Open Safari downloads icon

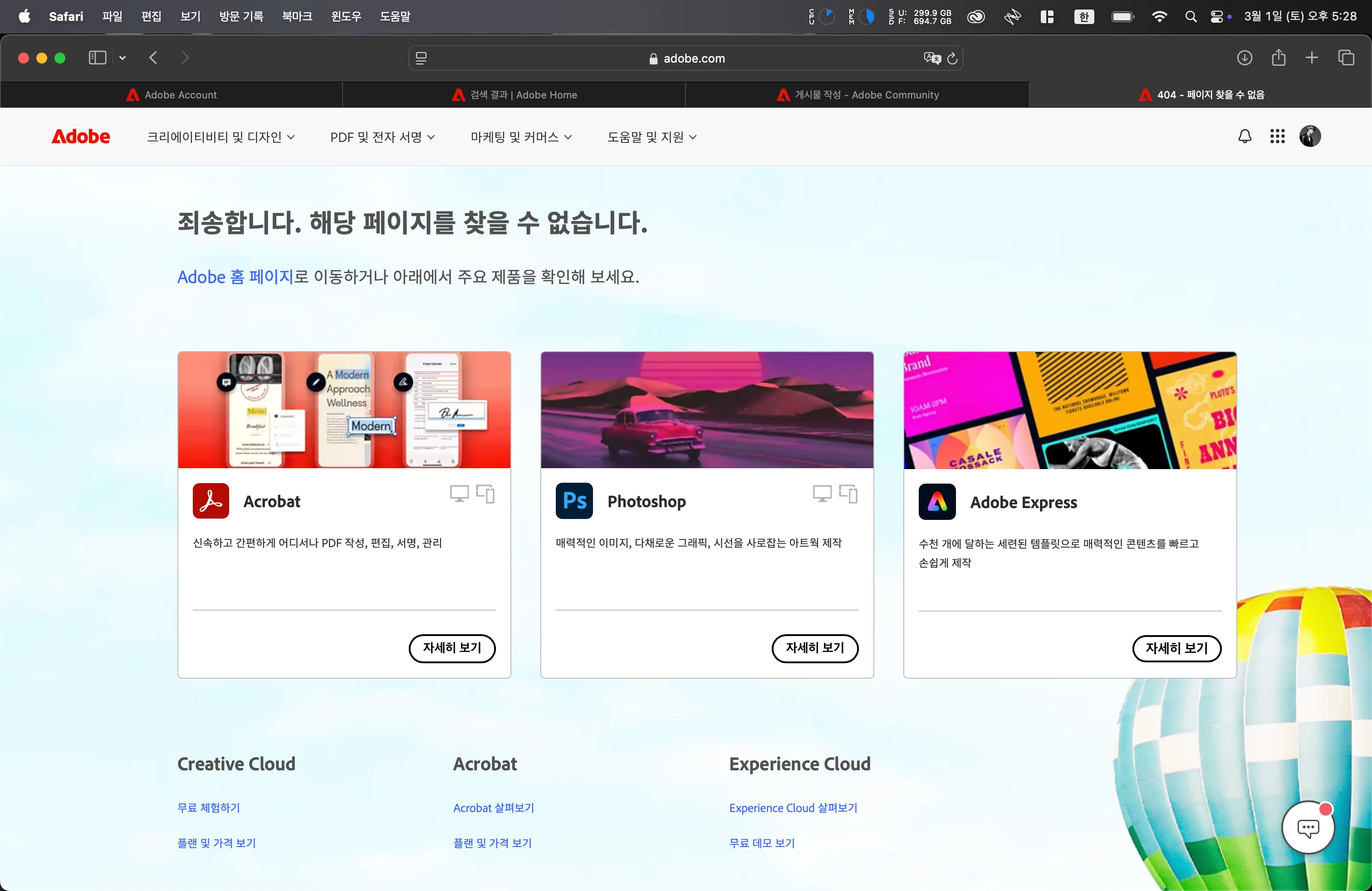(x=1244, y=58)
